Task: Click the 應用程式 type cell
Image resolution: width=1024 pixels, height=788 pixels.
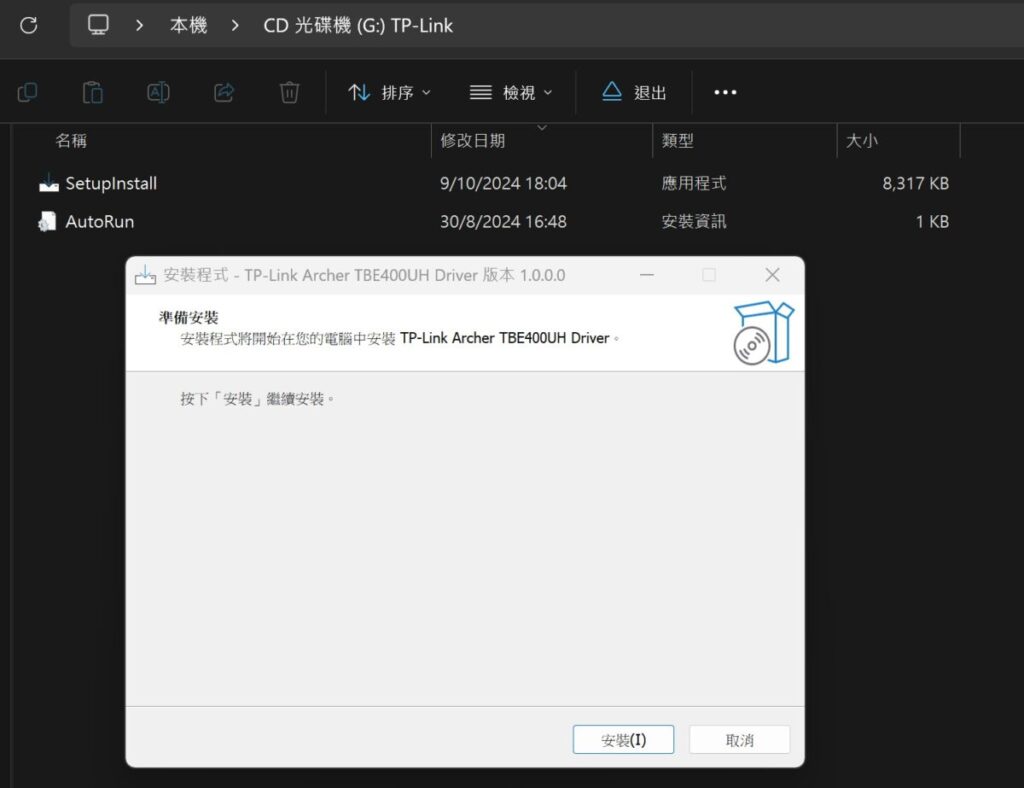Action: tap(694, 183)
